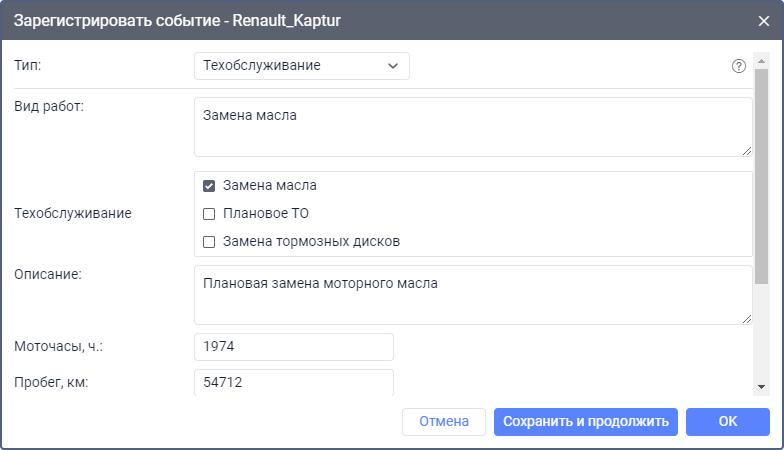Confirm with the OK button
This screenshot has width=784, height=450.
click(x=727, y=421)
